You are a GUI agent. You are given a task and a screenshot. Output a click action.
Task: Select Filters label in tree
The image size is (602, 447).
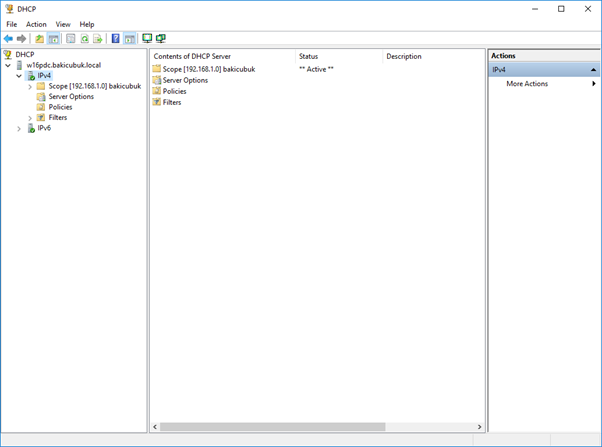(58, 118)
